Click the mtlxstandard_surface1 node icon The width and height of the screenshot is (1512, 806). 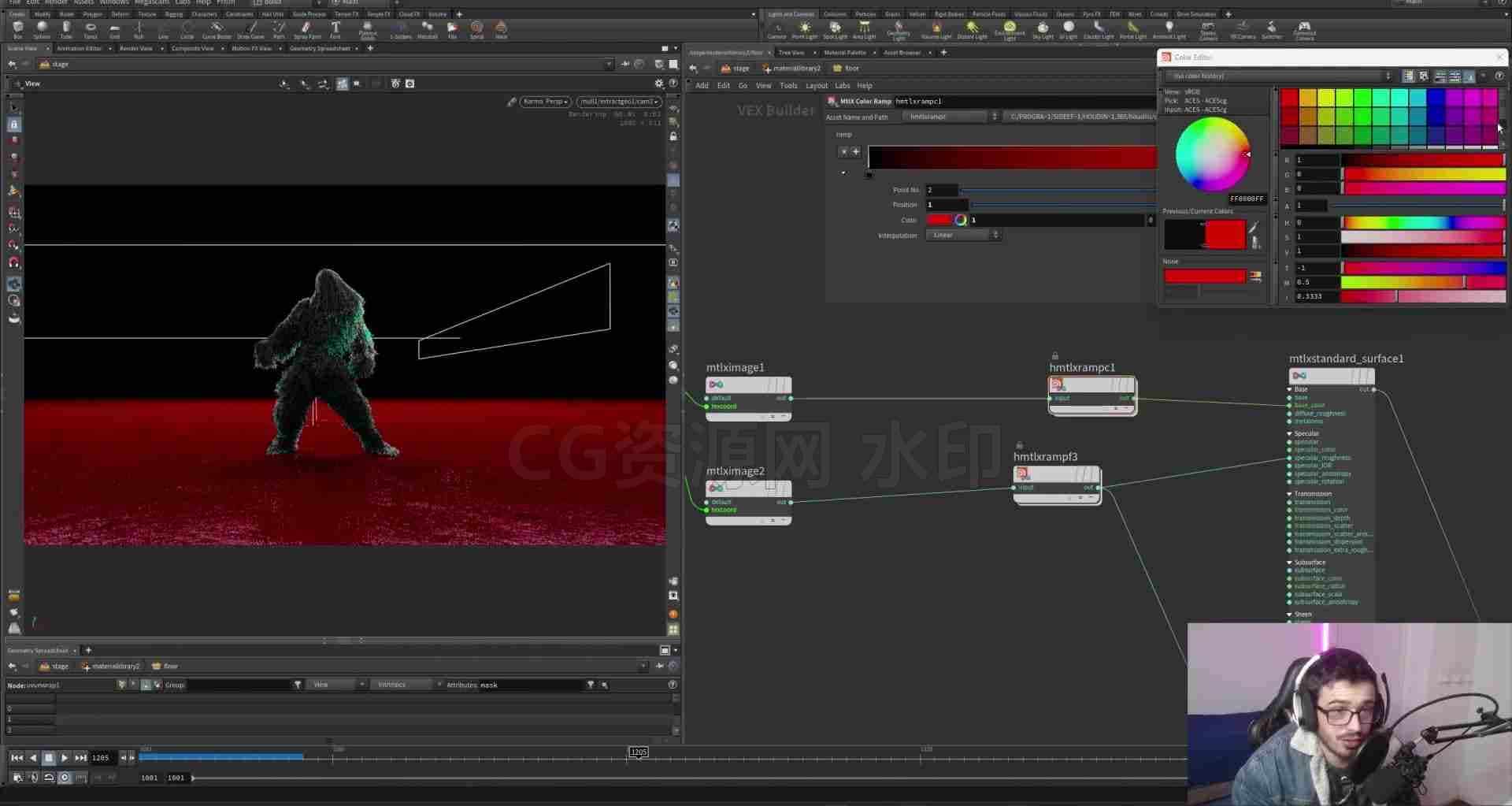click(x=1299, y=376)
